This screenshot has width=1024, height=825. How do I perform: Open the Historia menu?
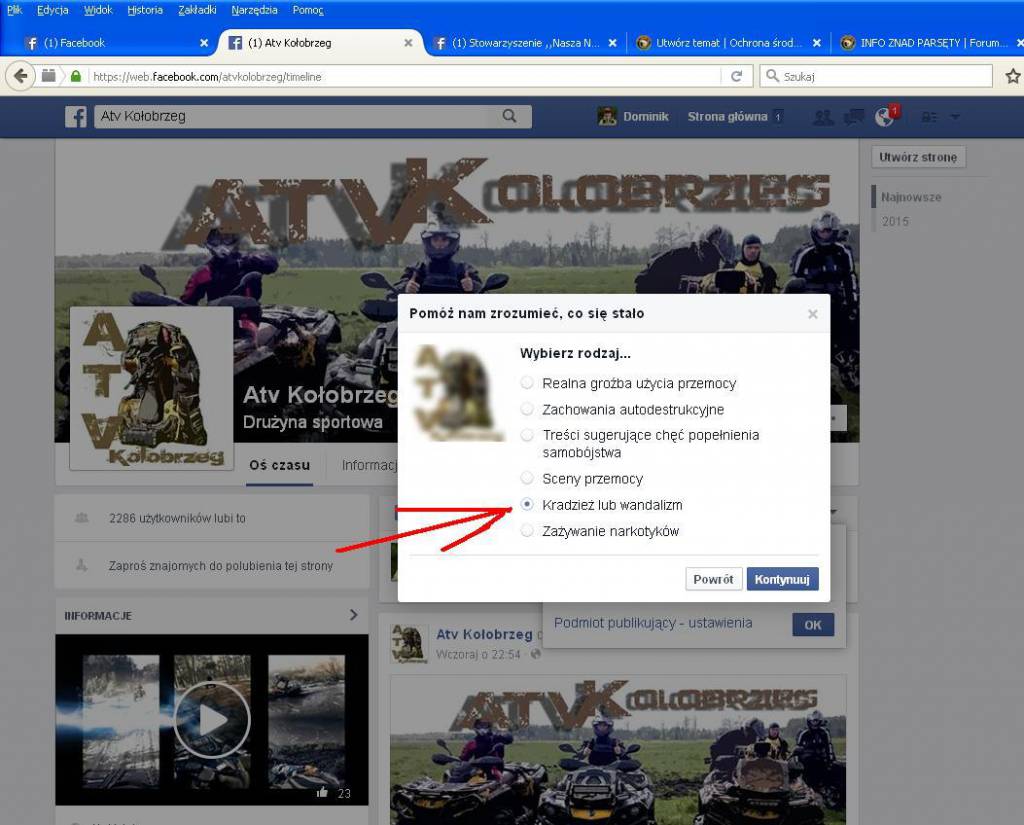[x=145, y=10]
